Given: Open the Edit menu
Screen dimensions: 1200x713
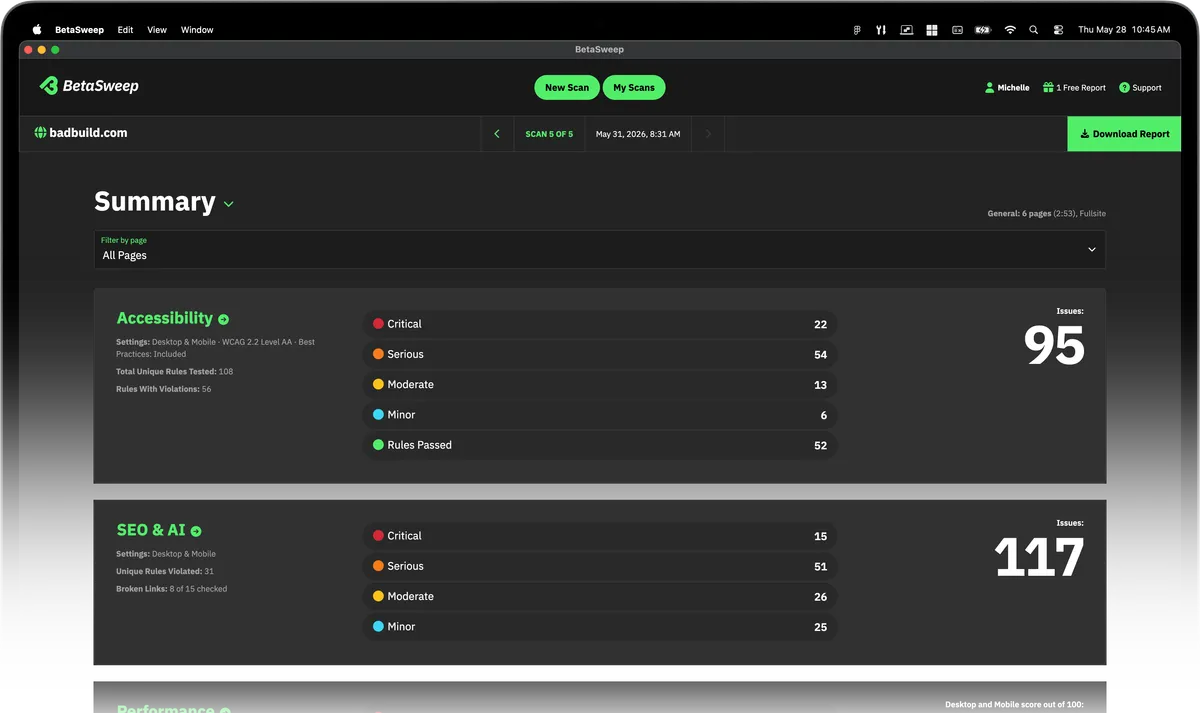Looking at the screenshot, I should pyautogui.click(x=125, y=30).
